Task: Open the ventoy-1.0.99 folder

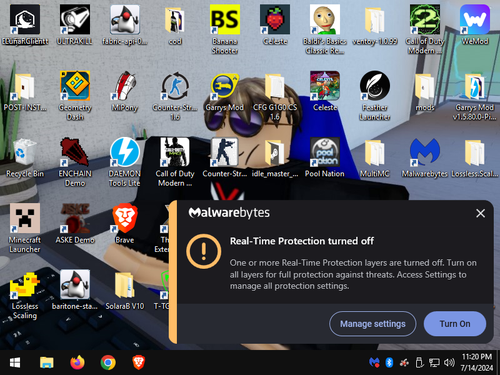Action: tap(375, 25)
